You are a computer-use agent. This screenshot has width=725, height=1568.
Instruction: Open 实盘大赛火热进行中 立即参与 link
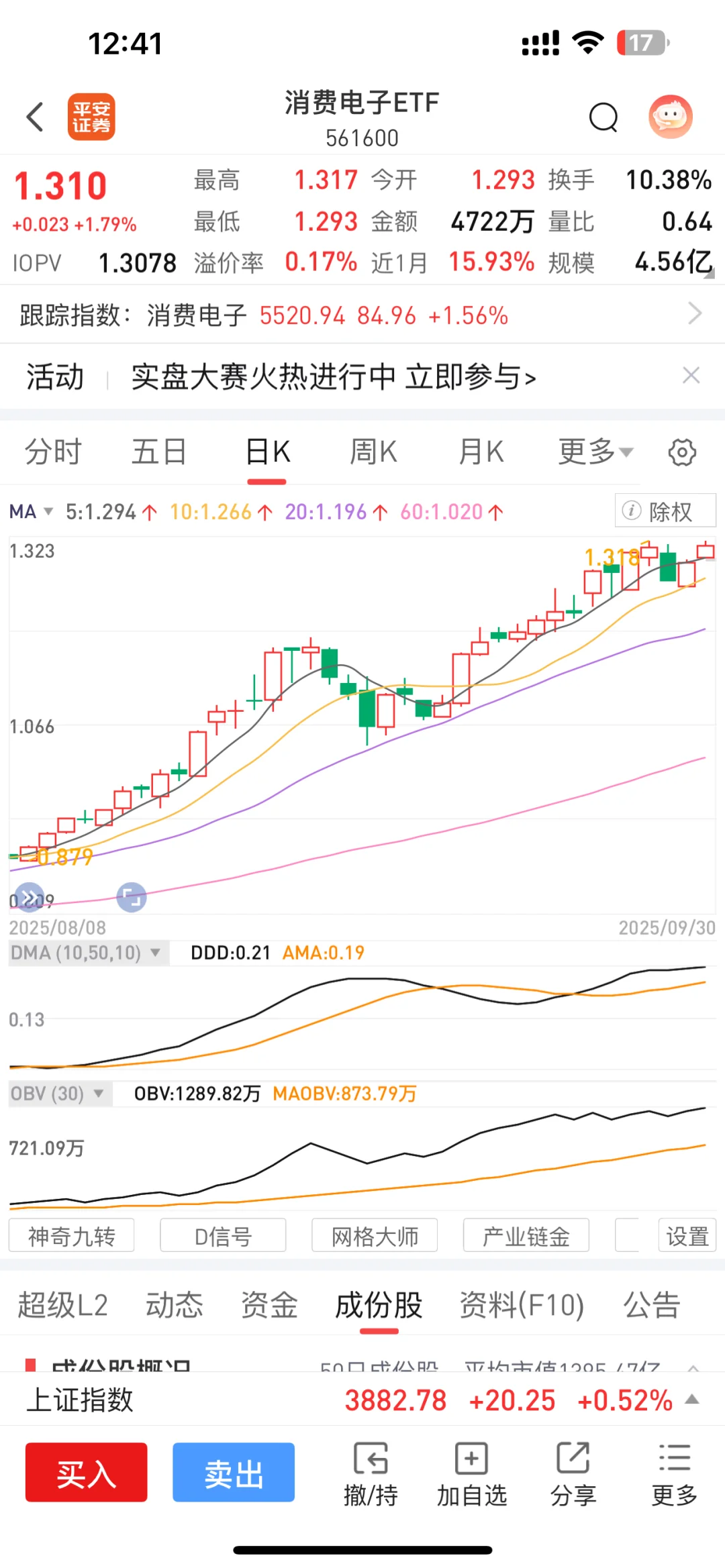(334, 376)
